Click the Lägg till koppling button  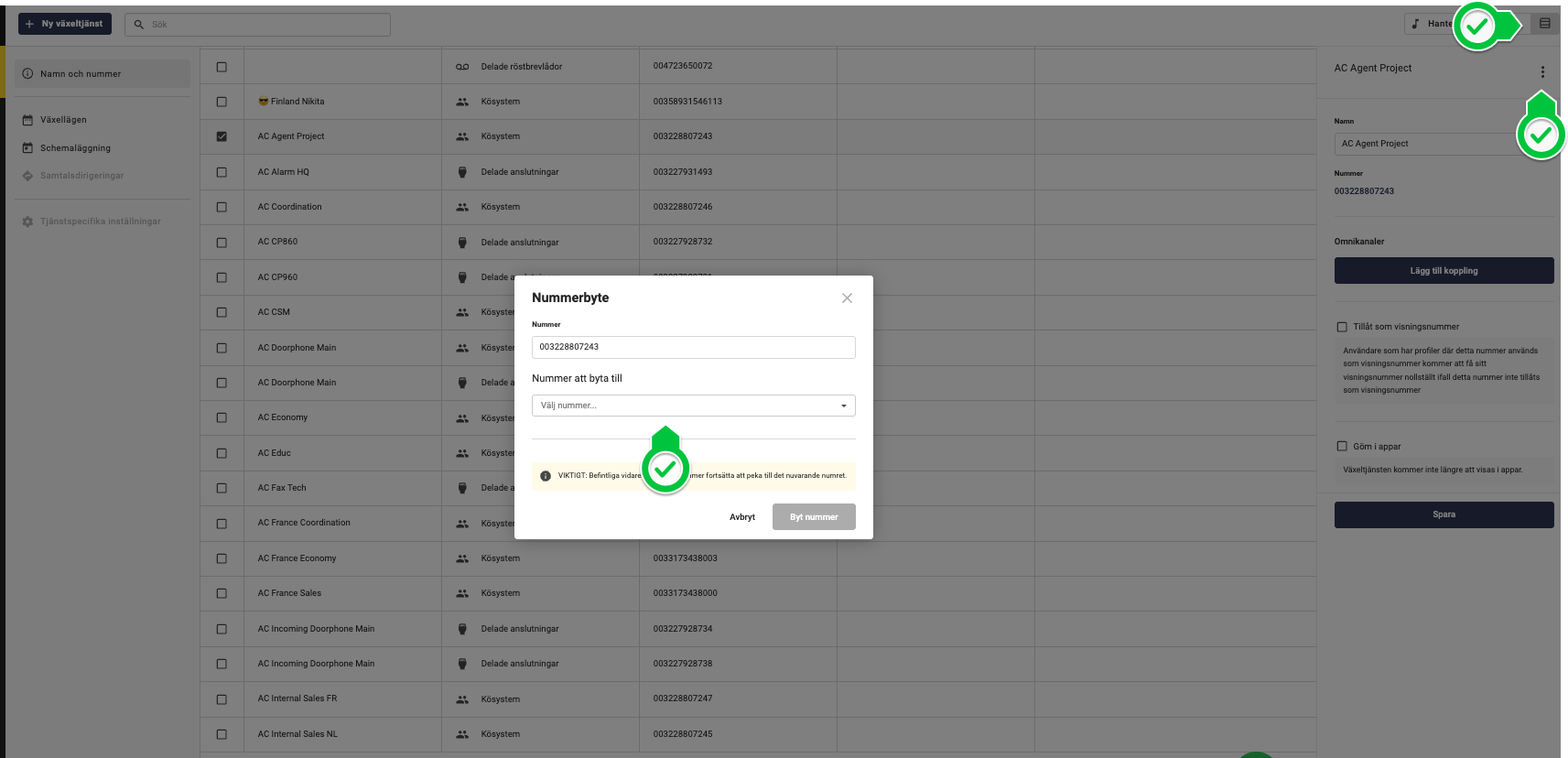pyautogui.click(x=1444, y=271)
